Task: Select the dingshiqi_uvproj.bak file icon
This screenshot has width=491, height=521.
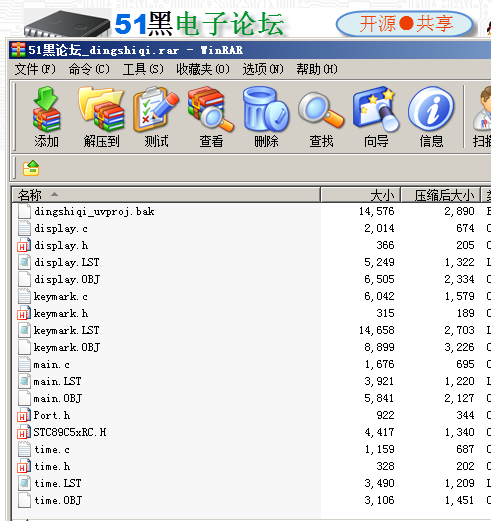Action: [24, 212]
